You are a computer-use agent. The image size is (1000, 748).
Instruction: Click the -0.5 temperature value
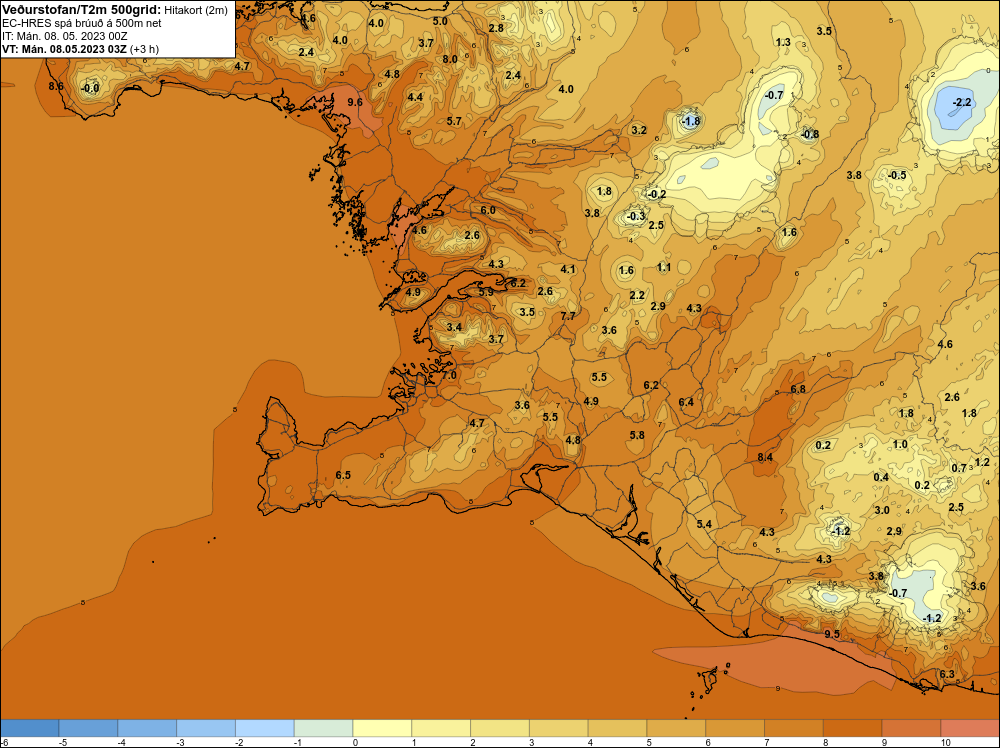coord(897,175)
